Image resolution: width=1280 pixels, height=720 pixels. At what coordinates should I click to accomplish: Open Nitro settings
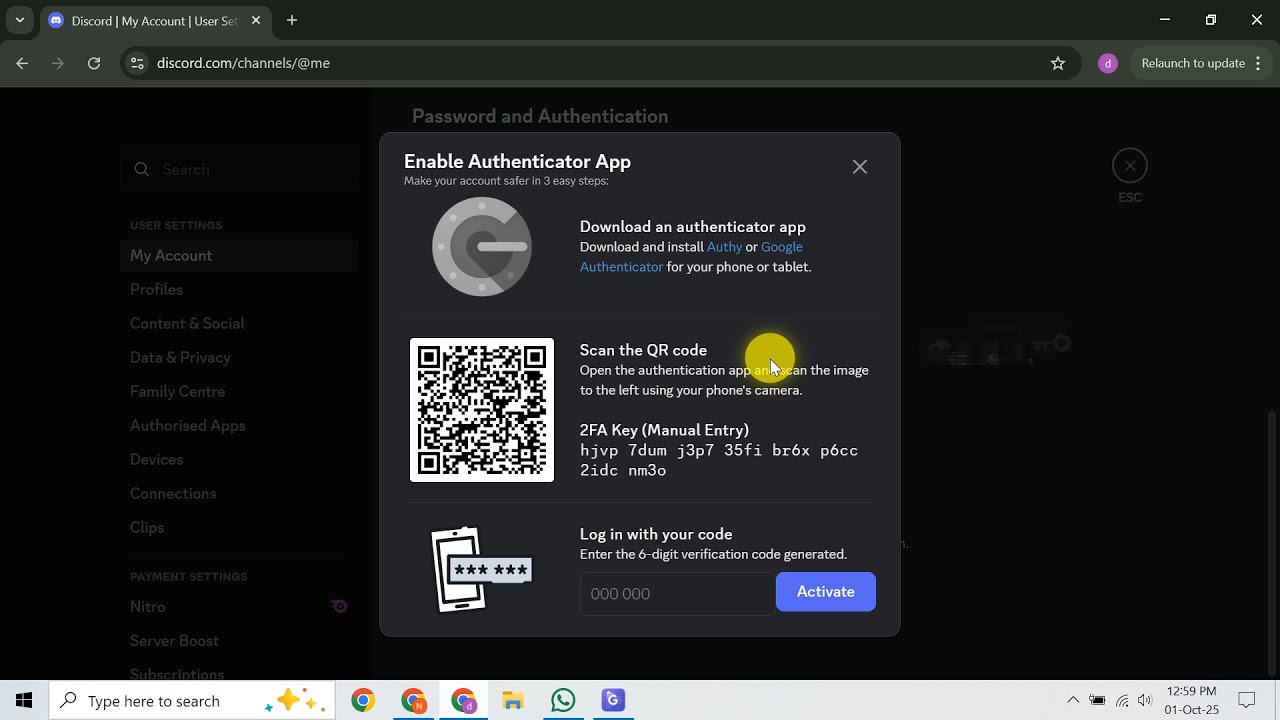[147, 607]
